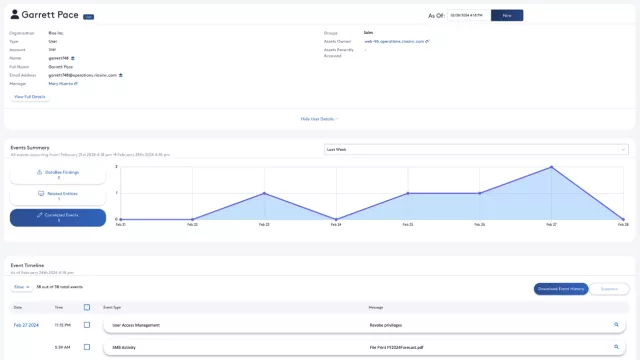Click the Feb 26 data point on chart
640x360 pixels.
coord(480,193)
